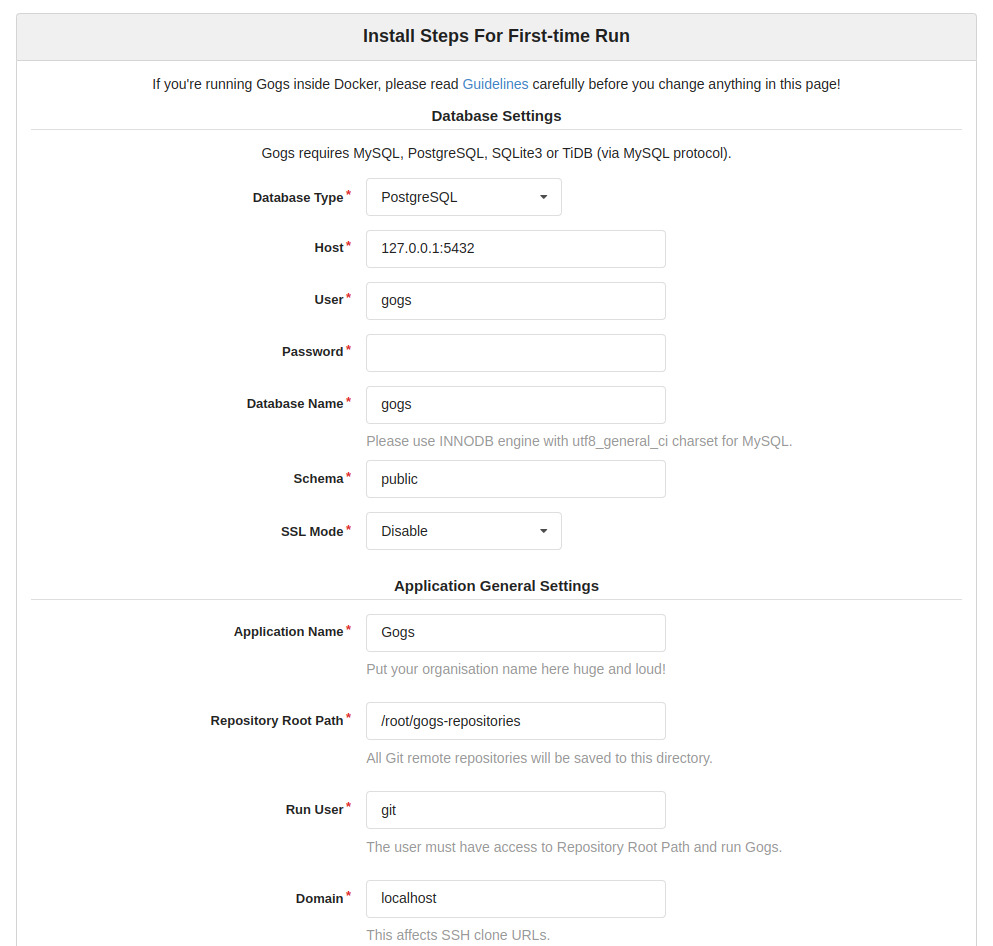Click the Database Type label
The height and width of the screenshot is (946, 993).
[x=298, y=198]
